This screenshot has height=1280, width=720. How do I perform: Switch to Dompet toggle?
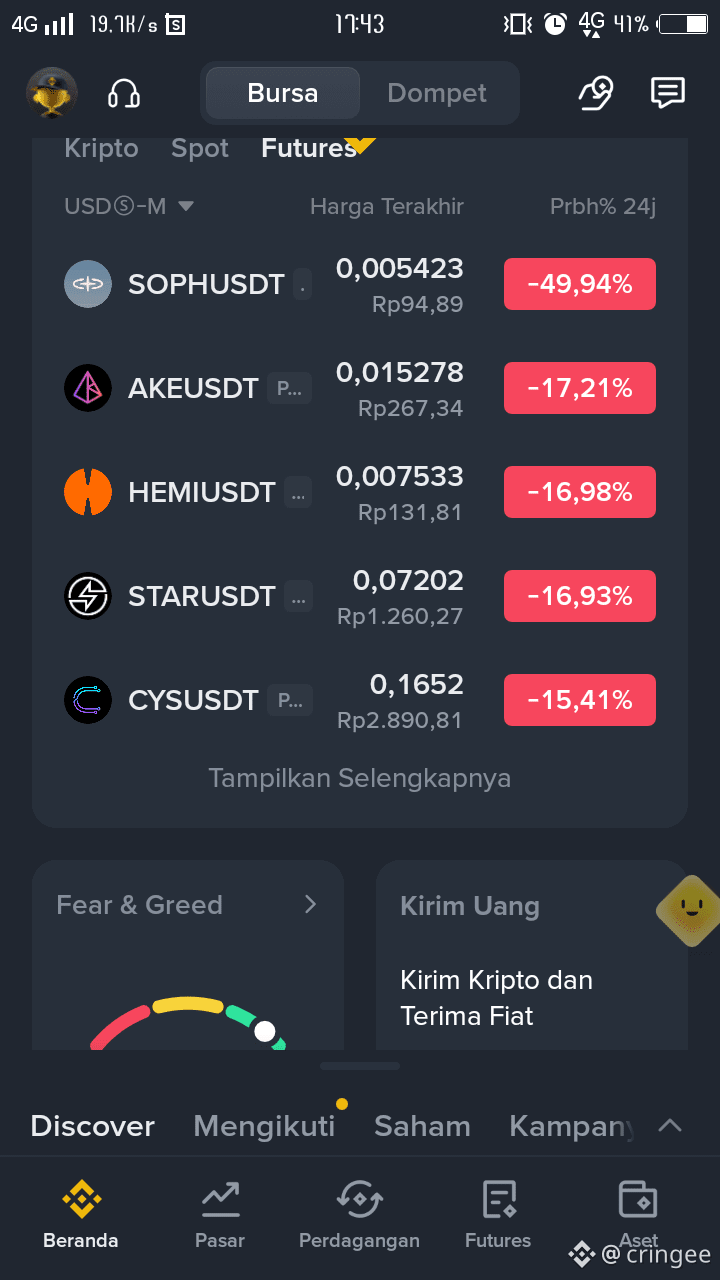[x=437, y=93]
